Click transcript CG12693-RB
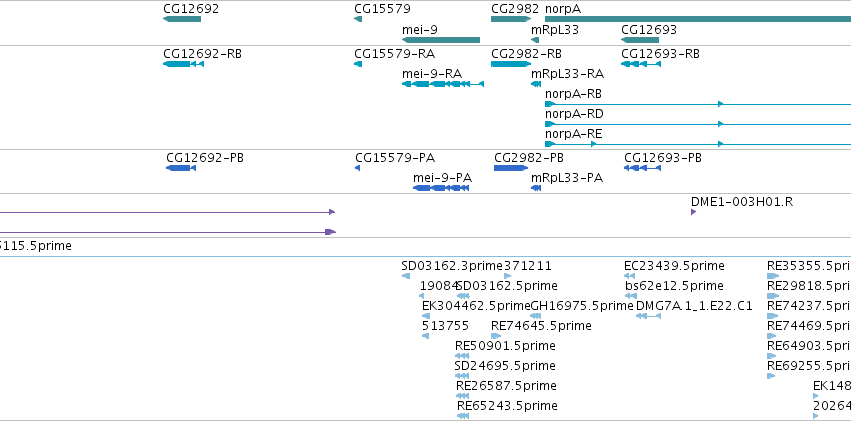Image resolution: width=851 pixels, height=421 pixels. click(641, 64)
